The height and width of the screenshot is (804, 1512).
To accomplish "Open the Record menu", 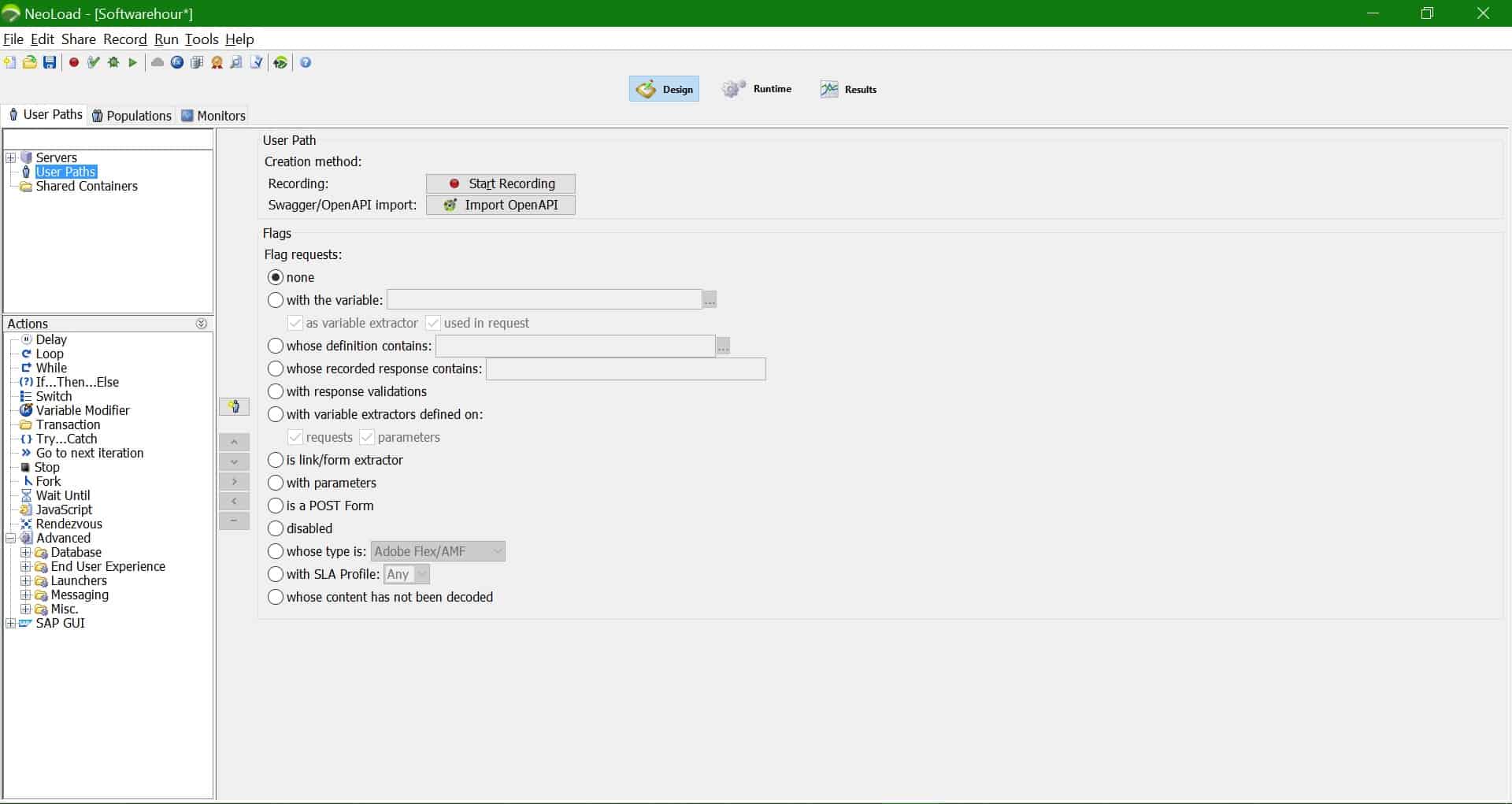I will click(125, 39).
